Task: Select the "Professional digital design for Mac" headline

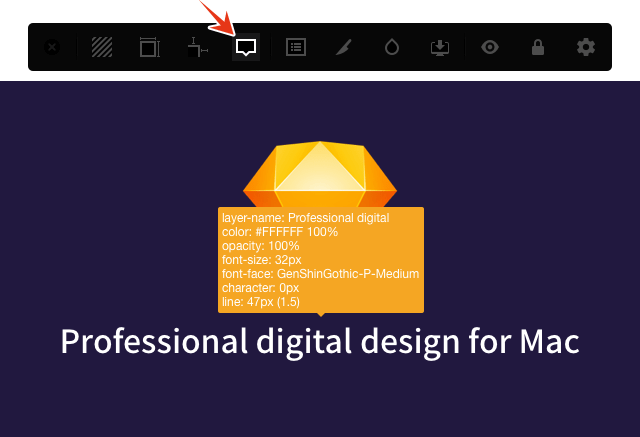Action: pyautogui.click(x=320, y=341)
